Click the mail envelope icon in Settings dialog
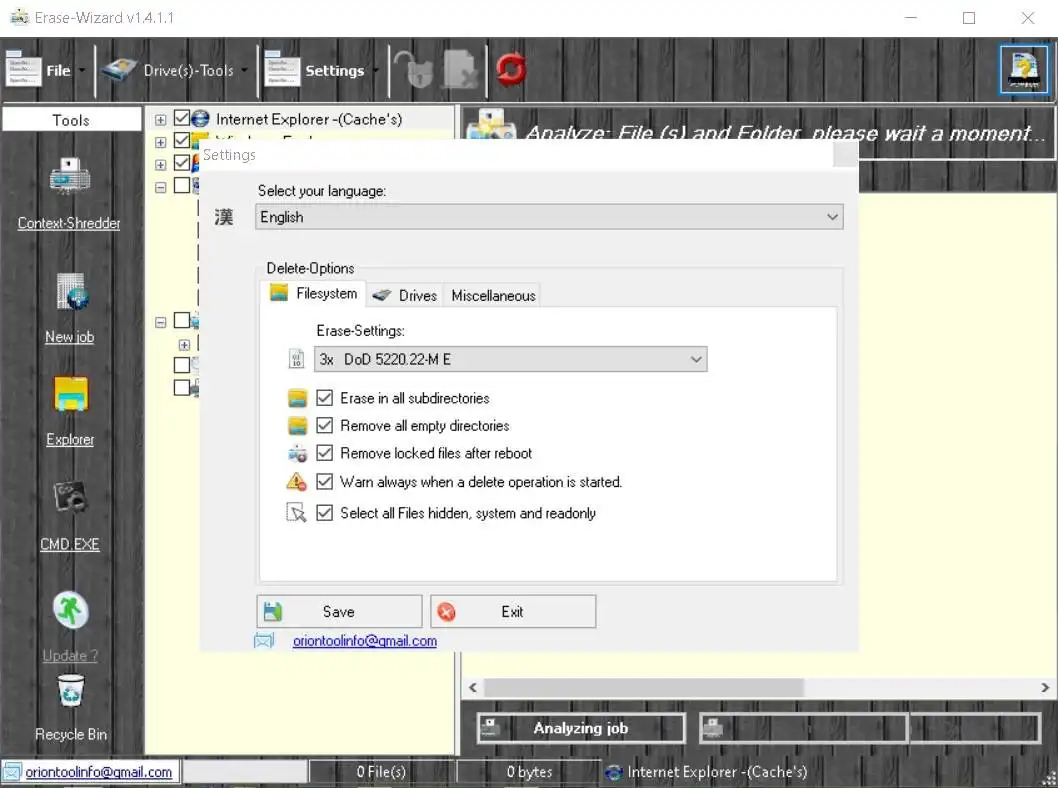The image size is (1058, 788). click(264, 640)
